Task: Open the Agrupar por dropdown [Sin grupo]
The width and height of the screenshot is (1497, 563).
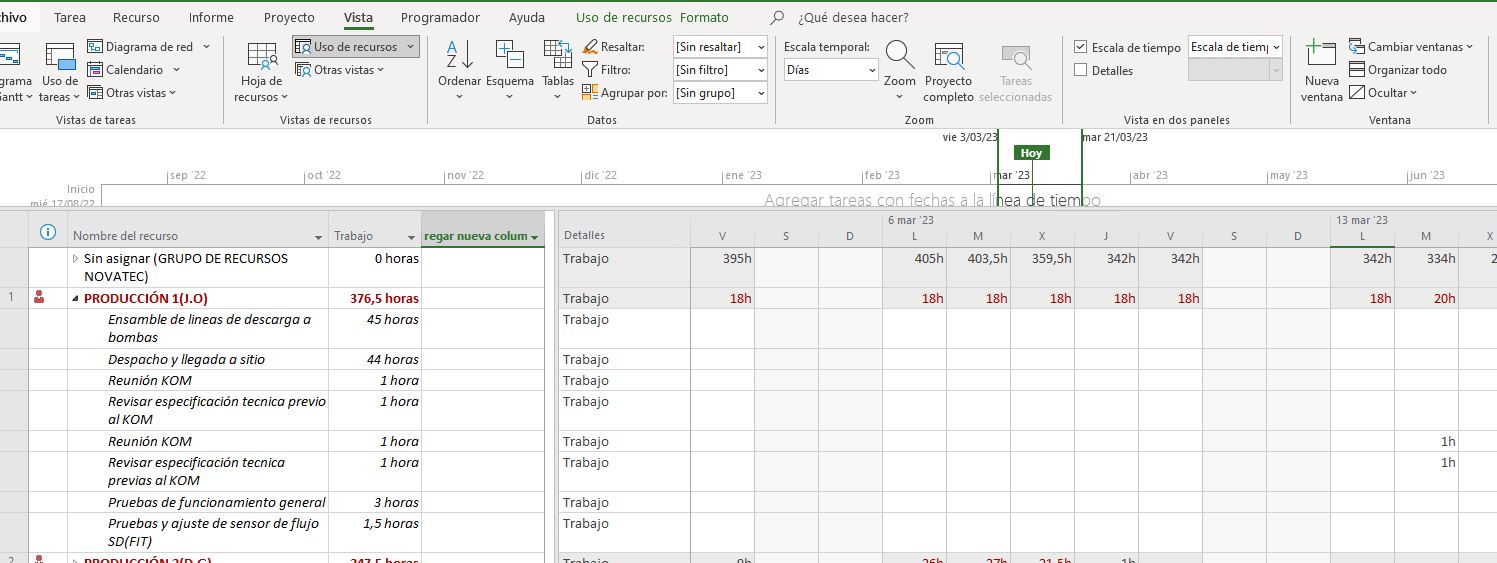Action: [x=720, y=93]
